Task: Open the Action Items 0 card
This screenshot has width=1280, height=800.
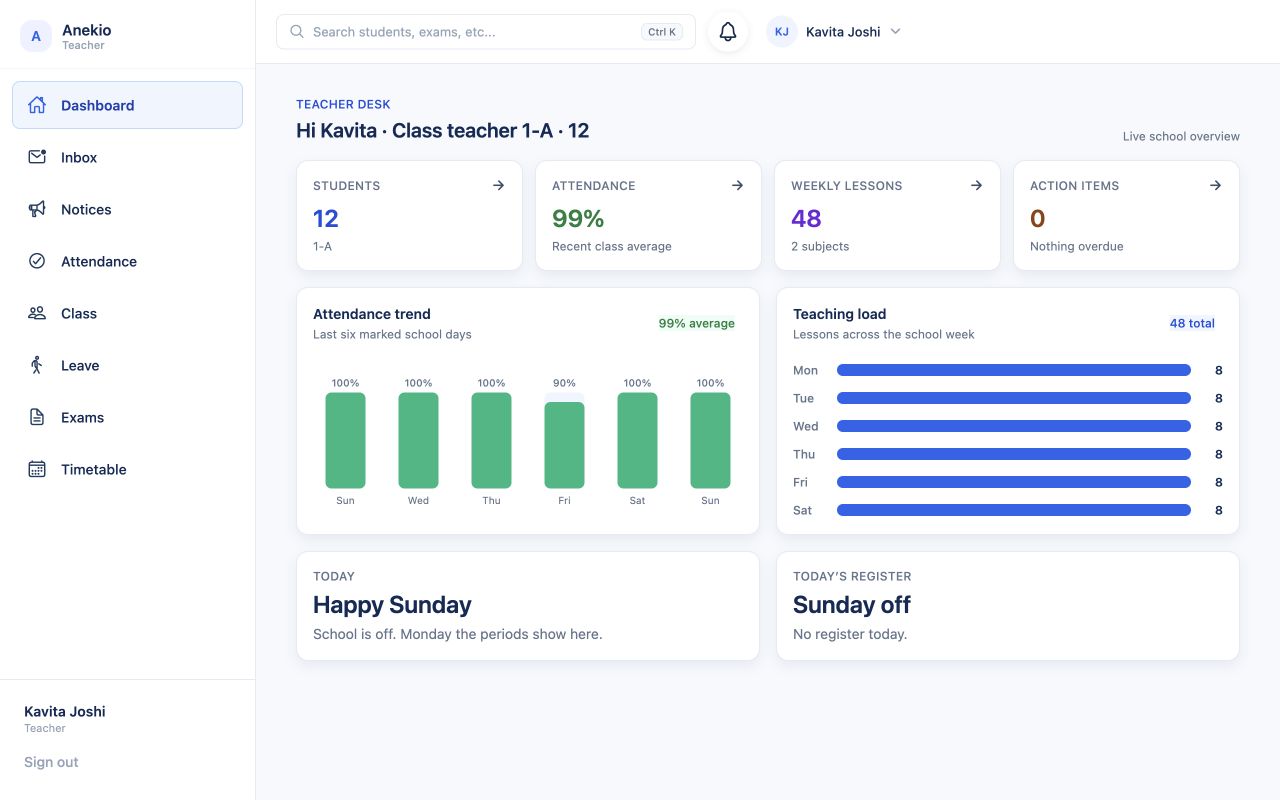Action: pos(1126,216)
